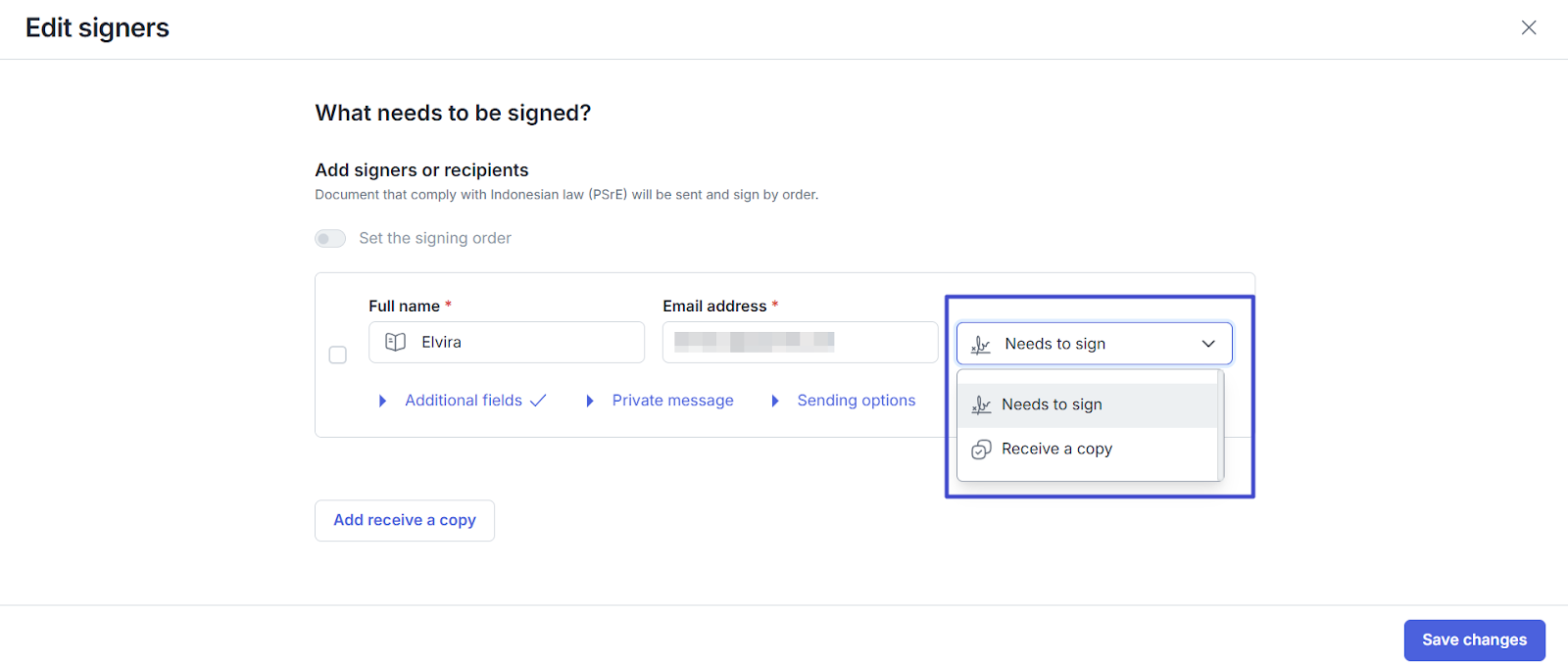The image size is (1568, 663).
Task: Click the copy icon beside Receive a copy
Action: tap(981, 450)
